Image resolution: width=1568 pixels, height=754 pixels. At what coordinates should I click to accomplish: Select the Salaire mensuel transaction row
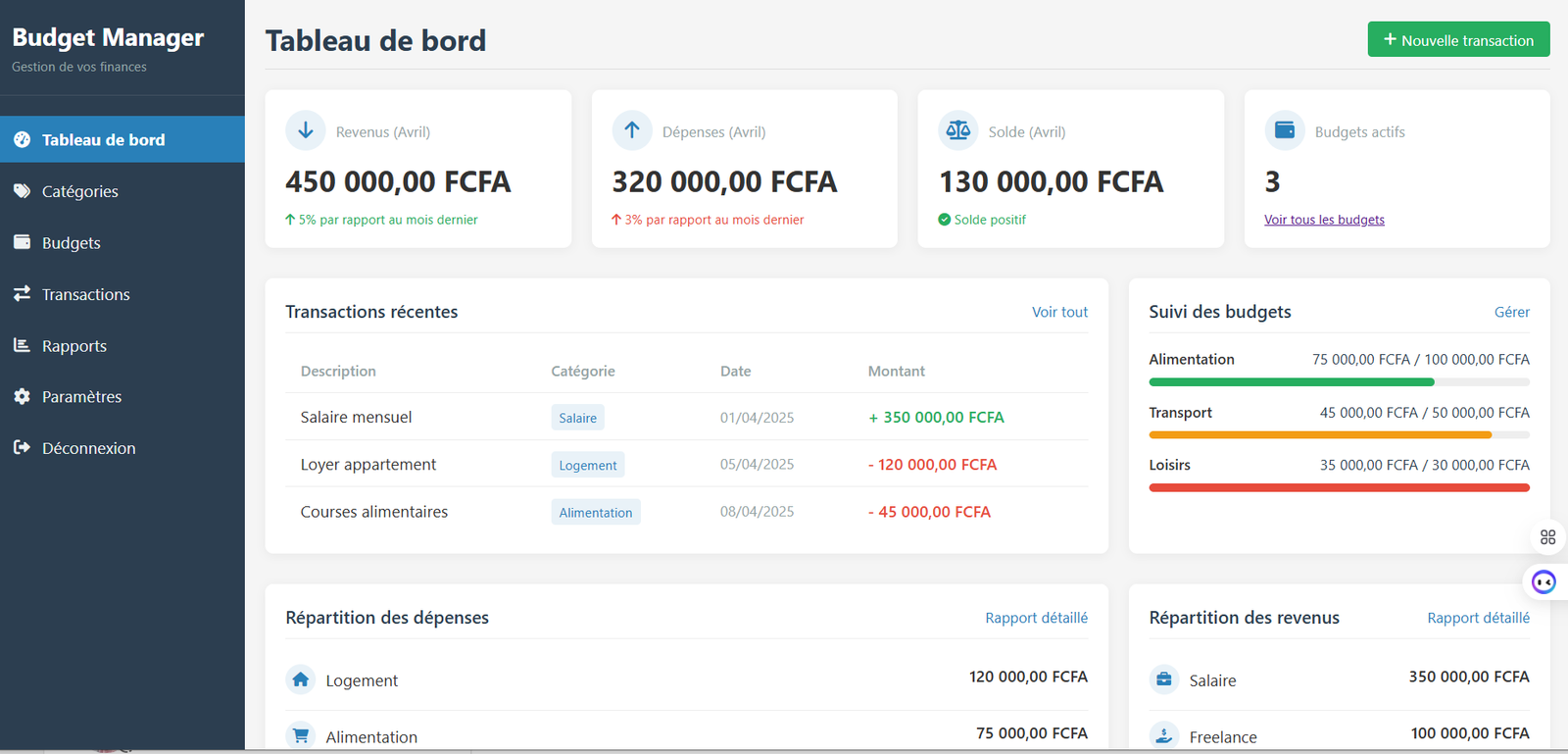click(686, 417)
